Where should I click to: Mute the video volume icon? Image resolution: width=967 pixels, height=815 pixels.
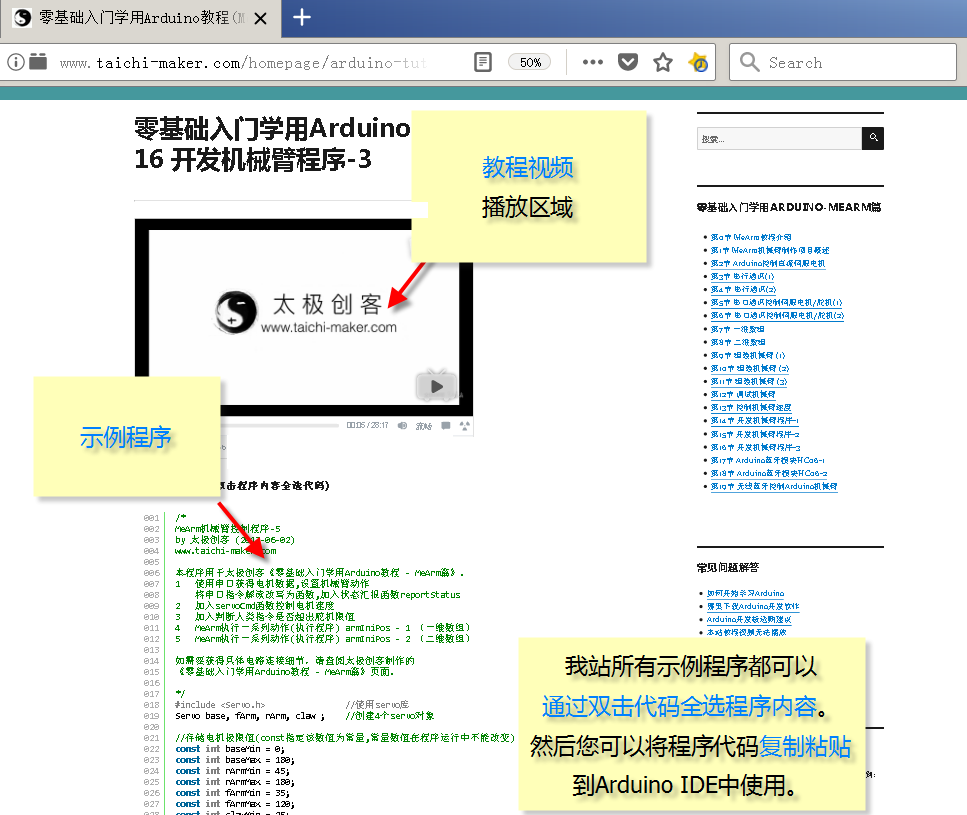pos(402,425)
